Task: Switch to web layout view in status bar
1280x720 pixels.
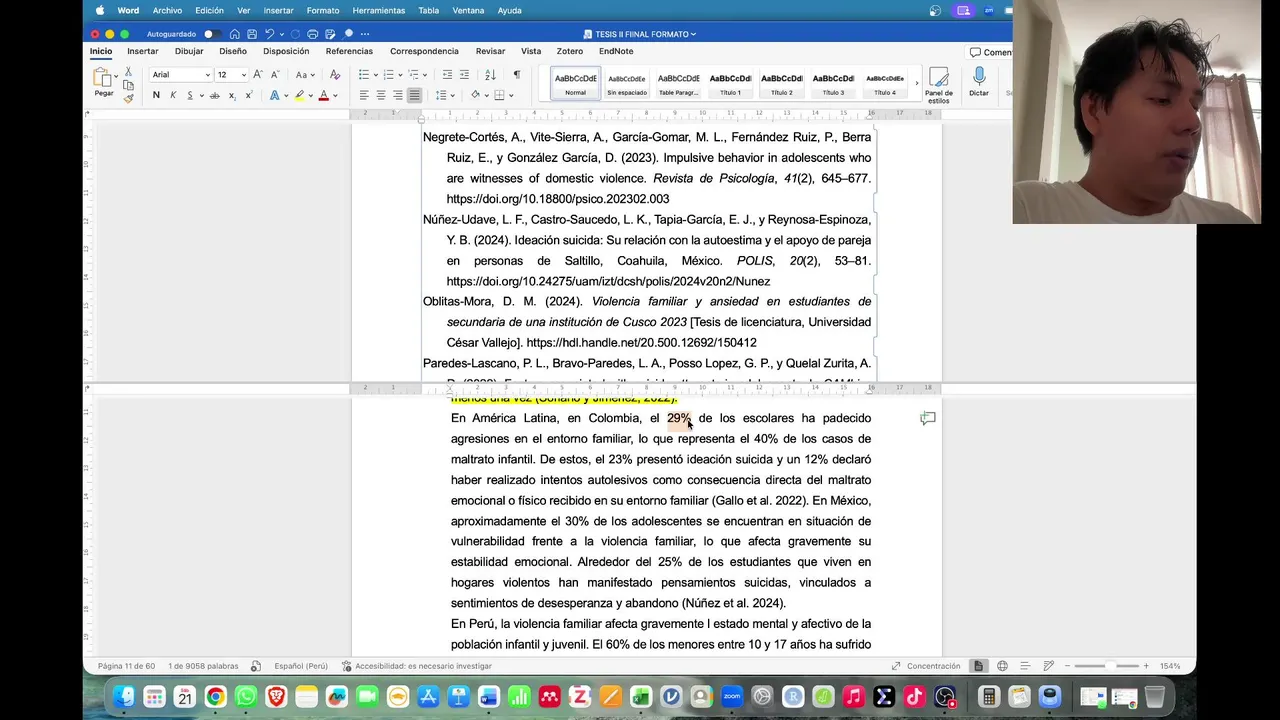Action: (x=1002, y=666)
